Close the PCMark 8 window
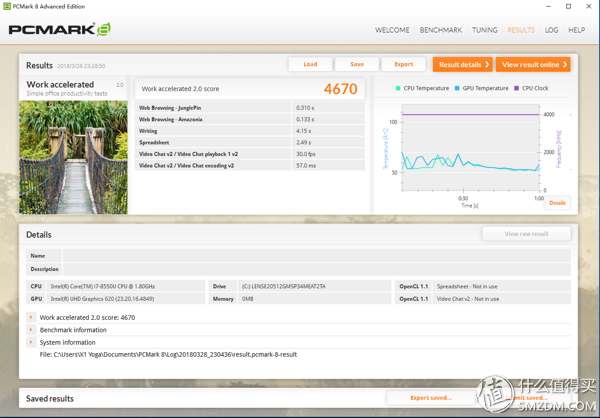The width and height of the screenshot is (600, 418). click(x=589, y=7)
